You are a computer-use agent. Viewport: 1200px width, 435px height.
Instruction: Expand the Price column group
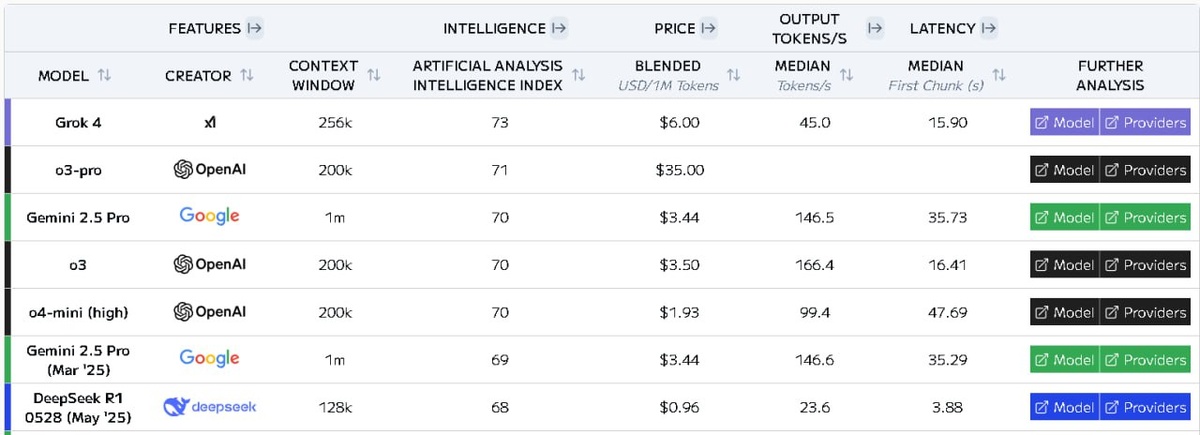709,28
